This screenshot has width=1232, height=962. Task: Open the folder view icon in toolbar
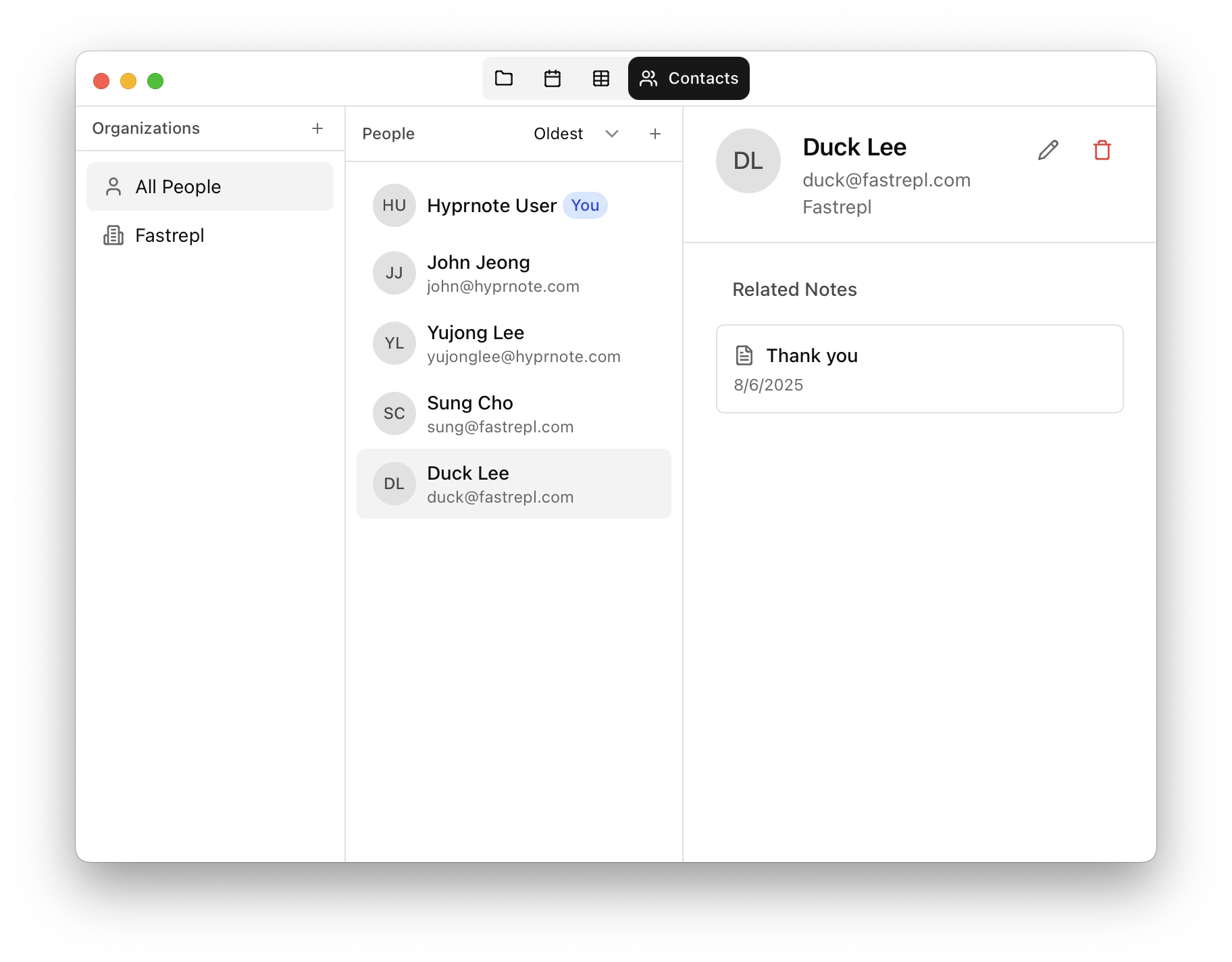click(505, 78)
